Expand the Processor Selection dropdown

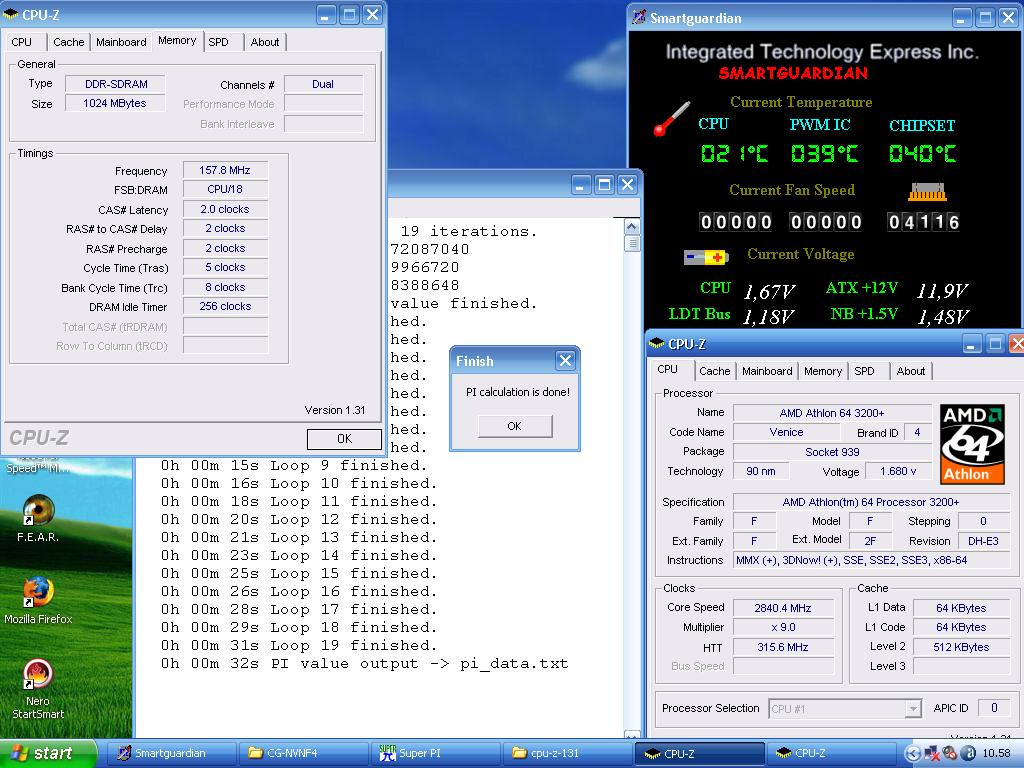913,709
